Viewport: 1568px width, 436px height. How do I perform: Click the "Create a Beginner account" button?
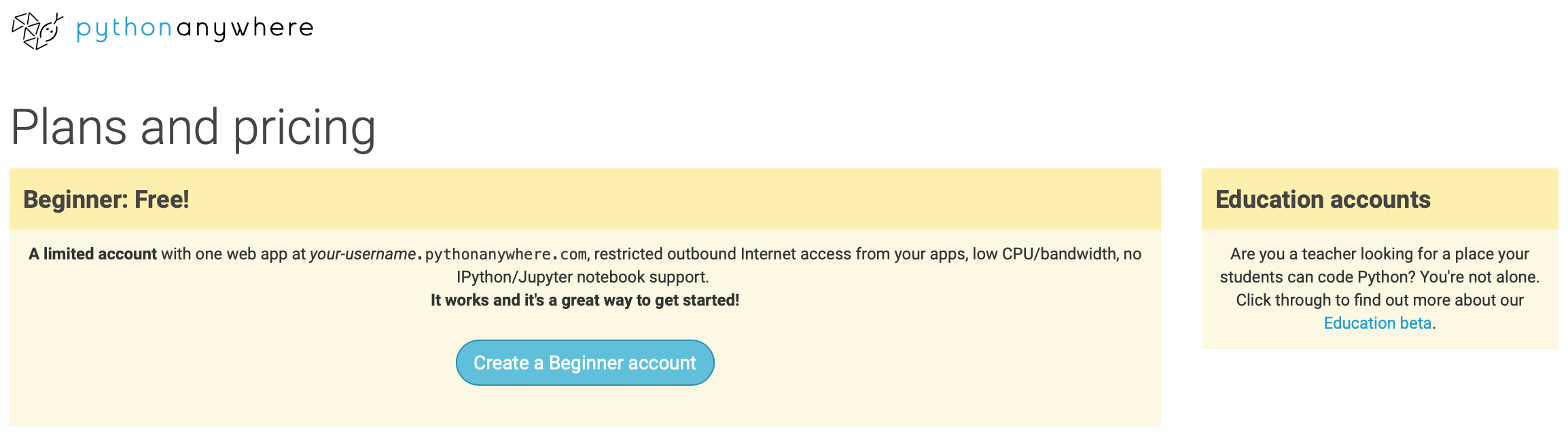pyautogui.click(x=585, y=363)
